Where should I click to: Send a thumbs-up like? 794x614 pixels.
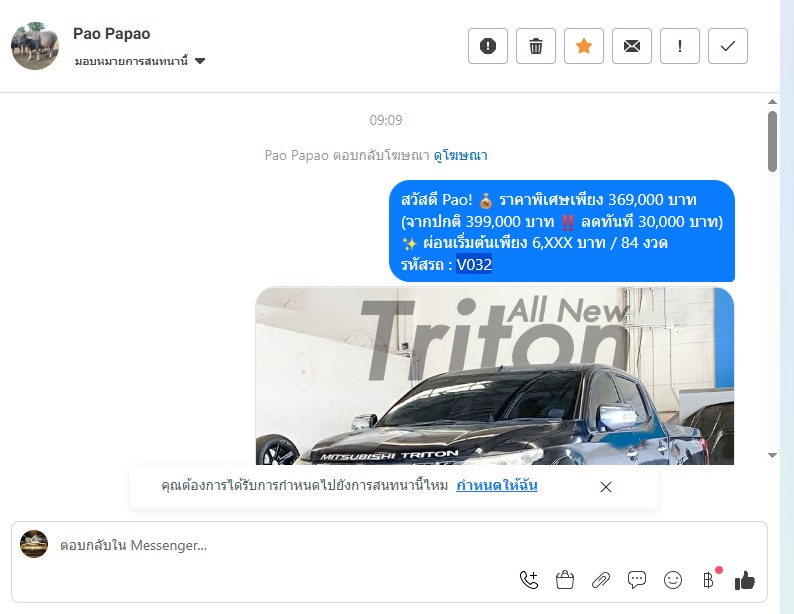745,580
